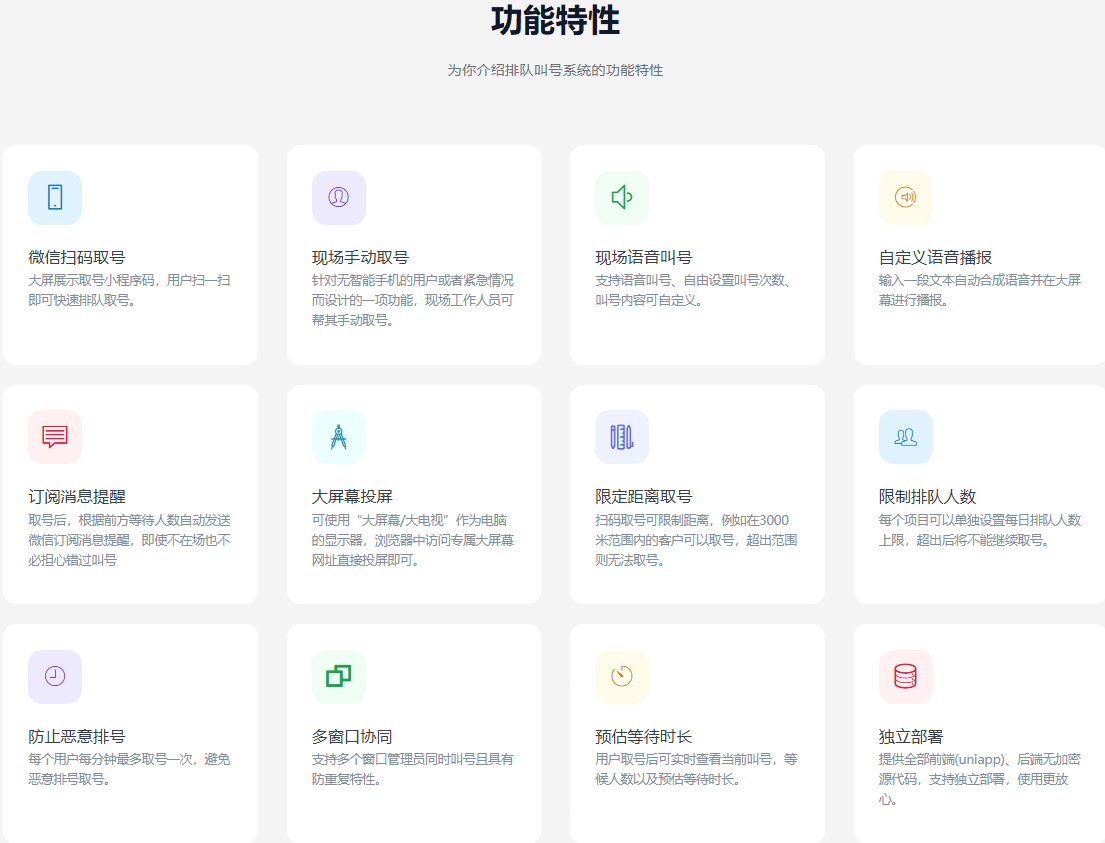
Task: Click the 独立部署 card heading
Action: coord(911,737)
